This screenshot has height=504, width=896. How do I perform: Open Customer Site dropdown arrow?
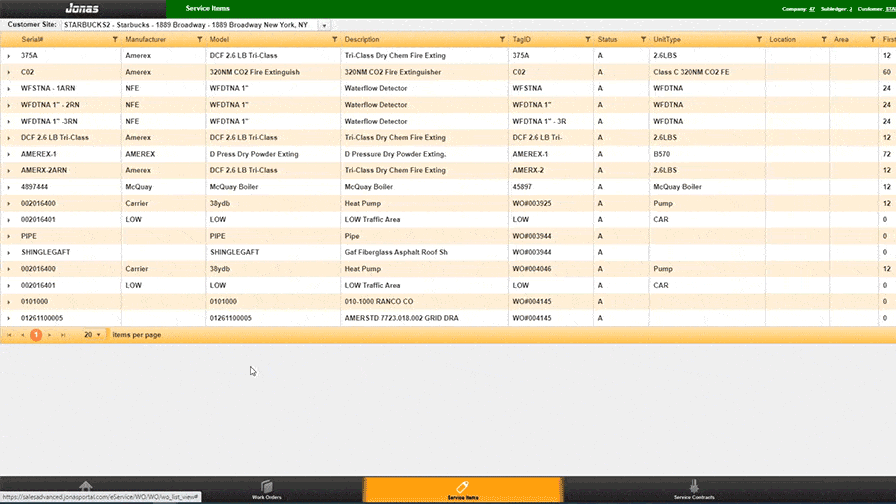[x=324, y=26]
